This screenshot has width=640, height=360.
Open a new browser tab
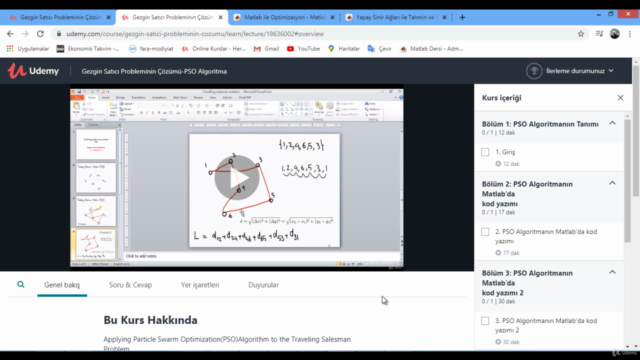pyautogui.click(x=462, y=17)
